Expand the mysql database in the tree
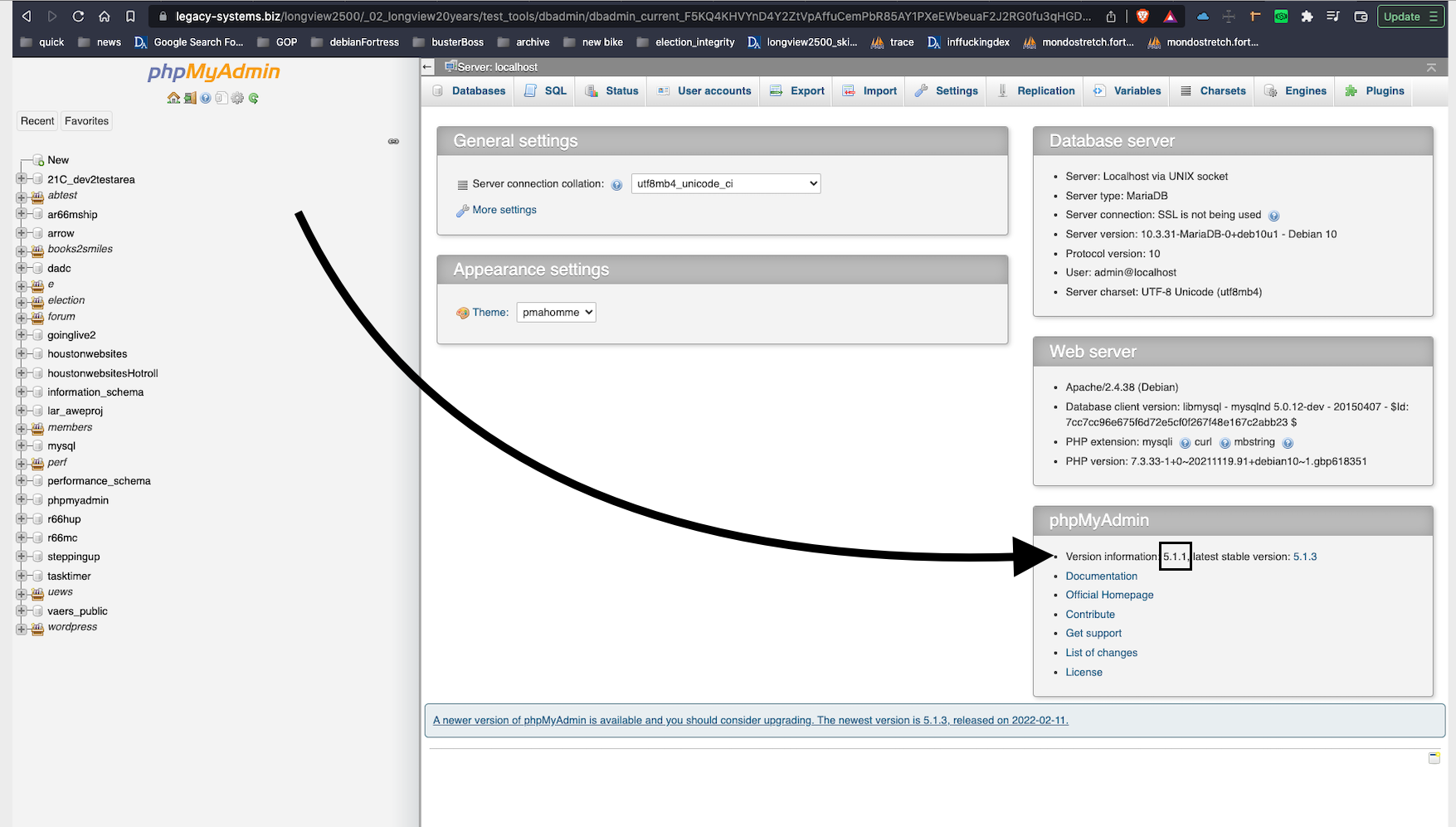 click(22, 445)
